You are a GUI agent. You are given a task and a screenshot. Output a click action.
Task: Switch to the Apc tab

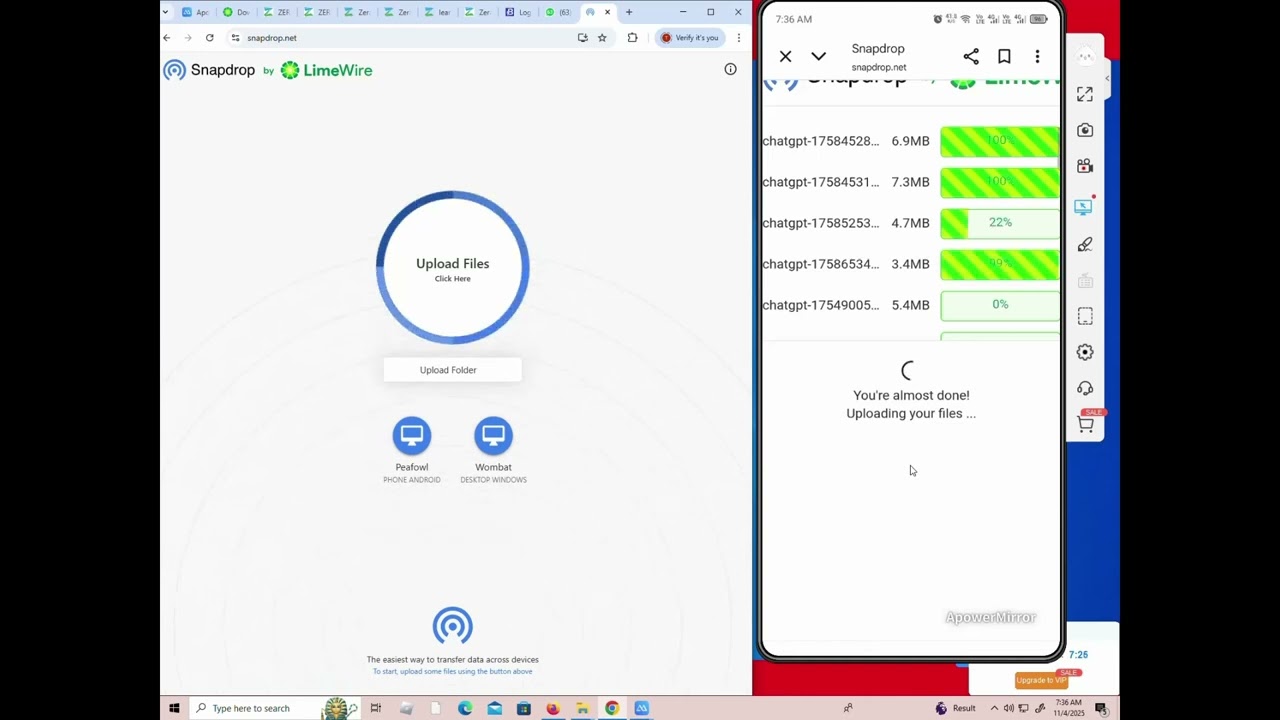pos(196,12)
